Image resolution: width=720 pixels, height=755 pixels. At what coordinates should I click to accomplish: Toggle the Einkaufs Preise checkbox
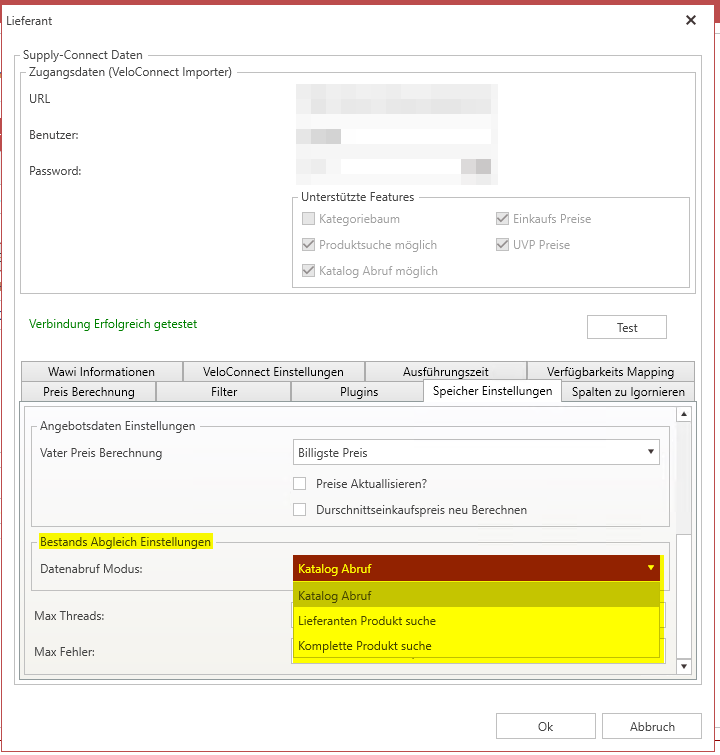pyautogui.click(x=502, y=219)
